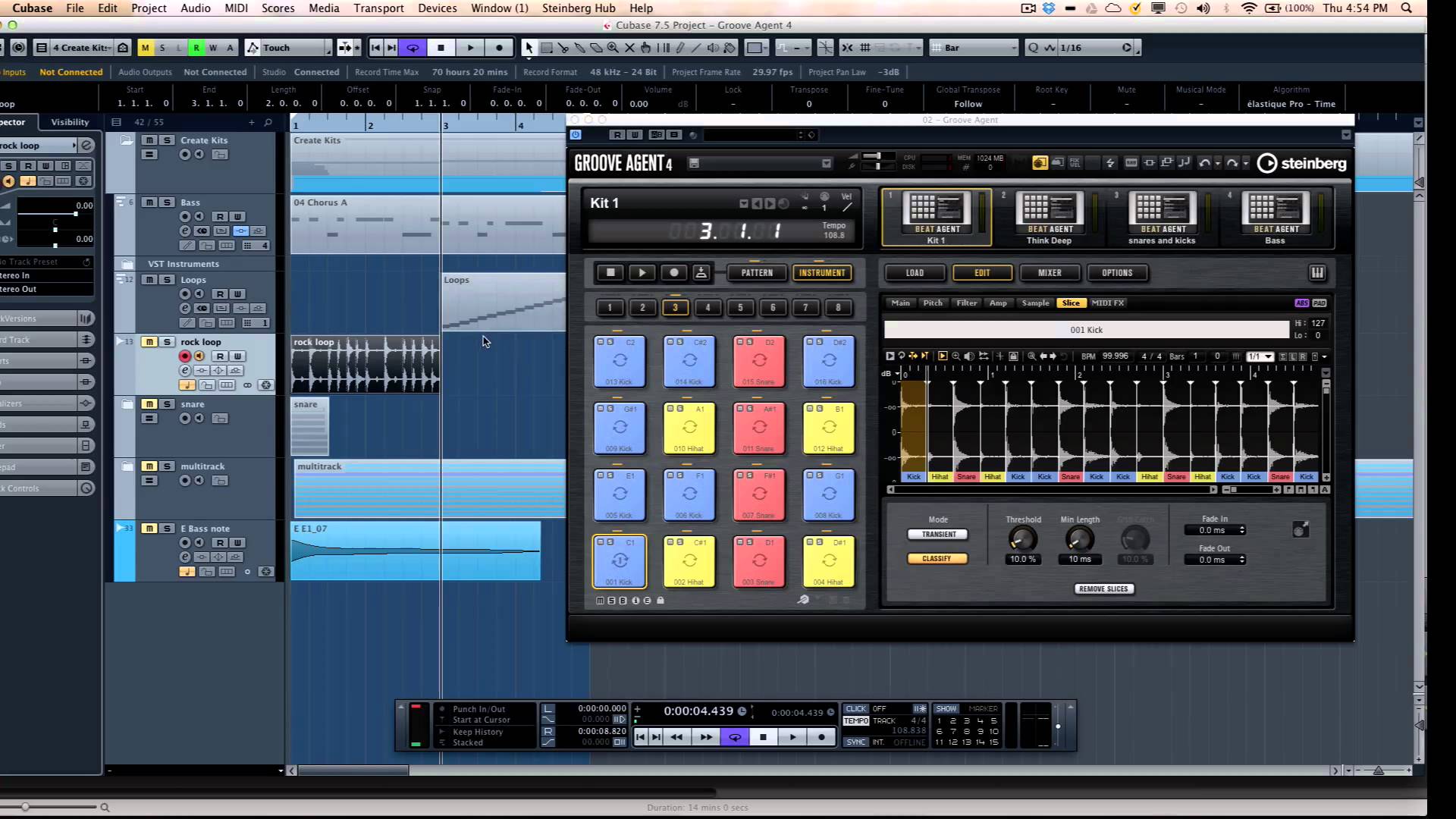
Task: Mute the Bass track
Action: (149, 202)
